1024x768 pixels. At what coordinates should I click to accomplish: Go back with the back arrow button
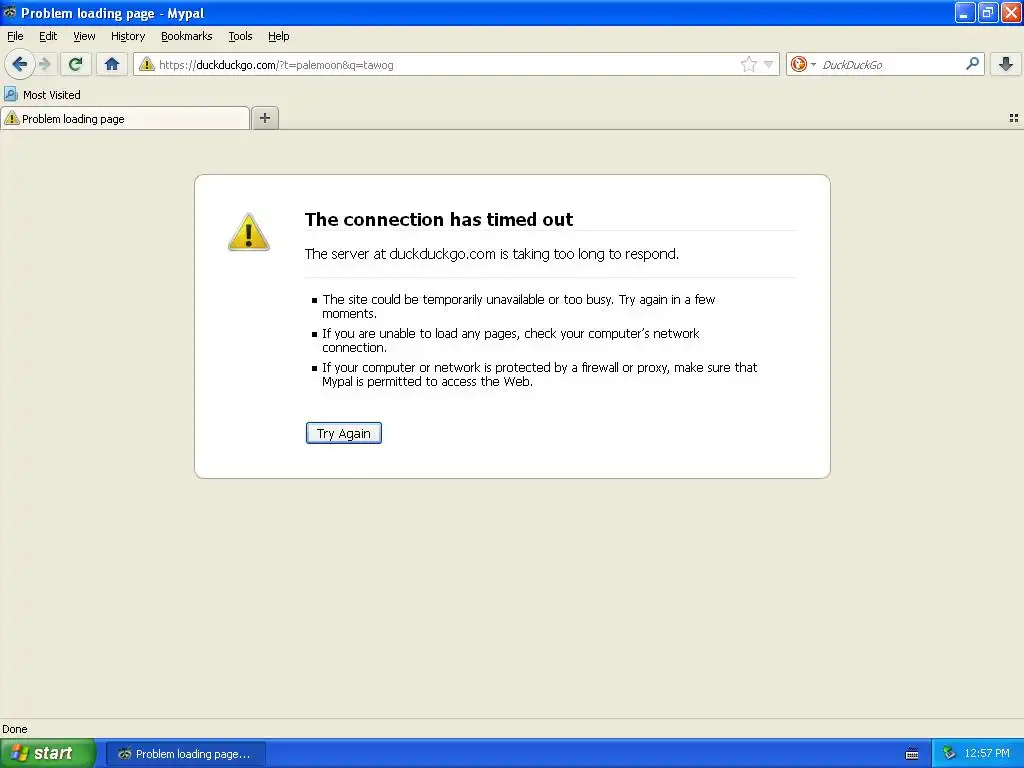pos(20,64)
